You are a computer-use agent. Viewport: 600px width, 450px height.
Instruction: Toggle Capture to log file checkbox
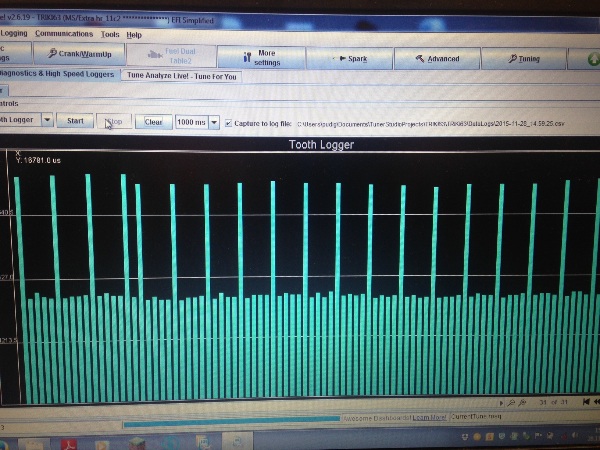click(228, 123)
